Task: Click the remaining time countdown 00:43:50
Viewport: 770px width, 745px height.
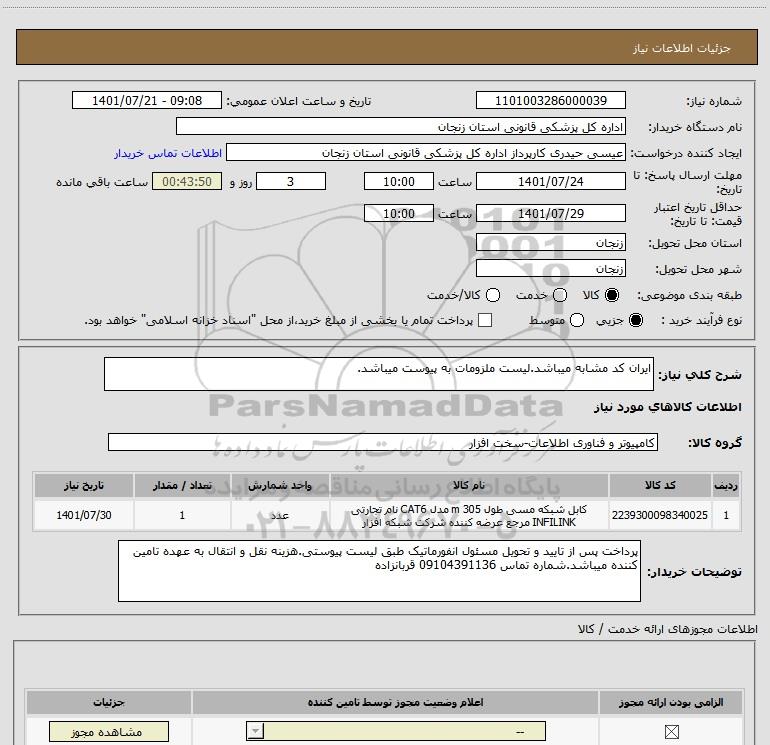Action: click(x=187, y=181)
